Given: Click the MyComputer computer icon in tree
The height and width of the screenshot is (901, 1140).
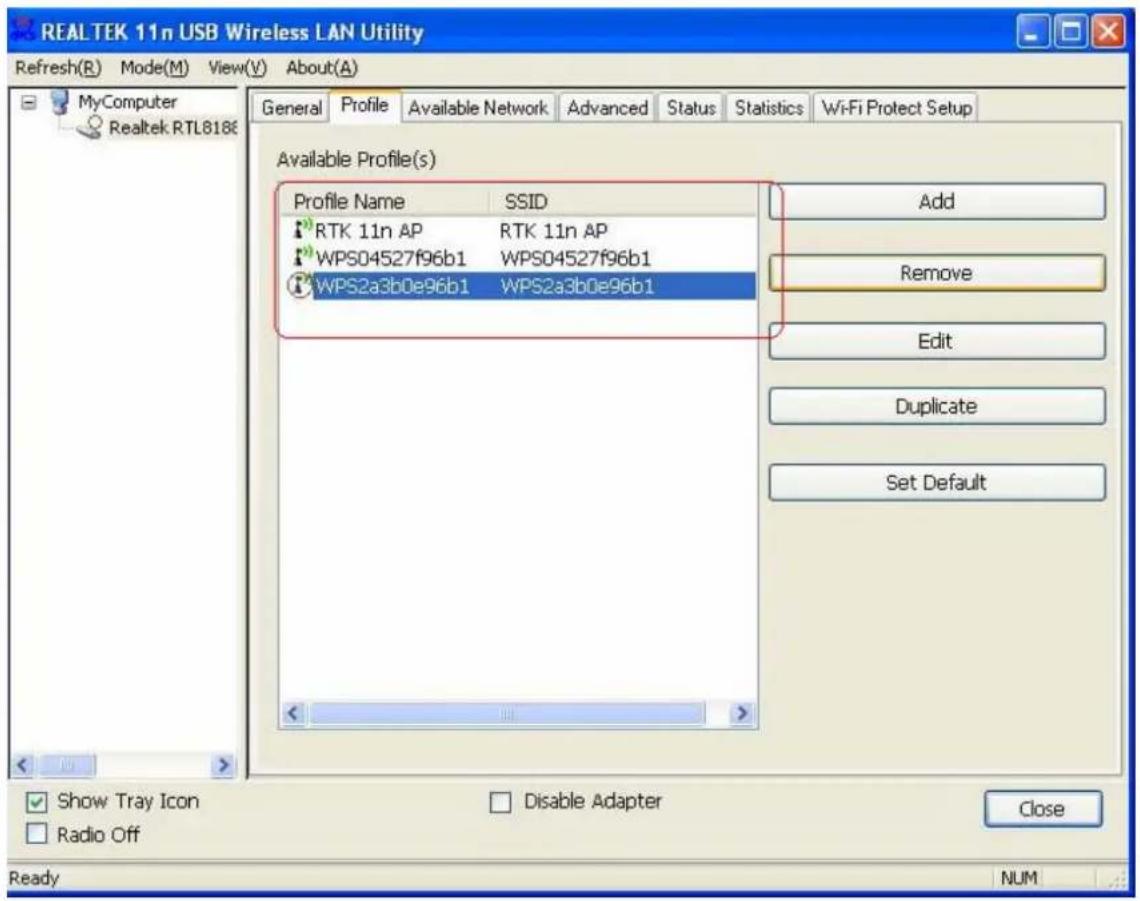Looking at the screenshot, I should [60, 102].
